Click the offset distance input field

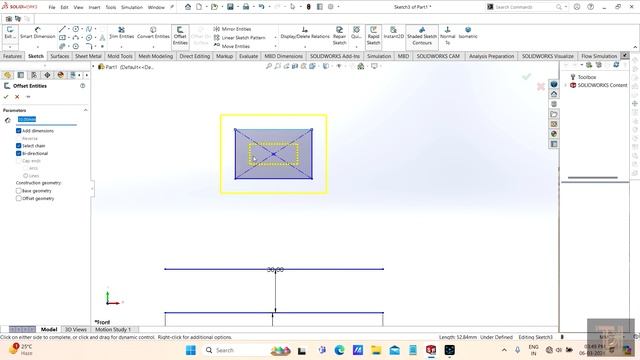47,119
